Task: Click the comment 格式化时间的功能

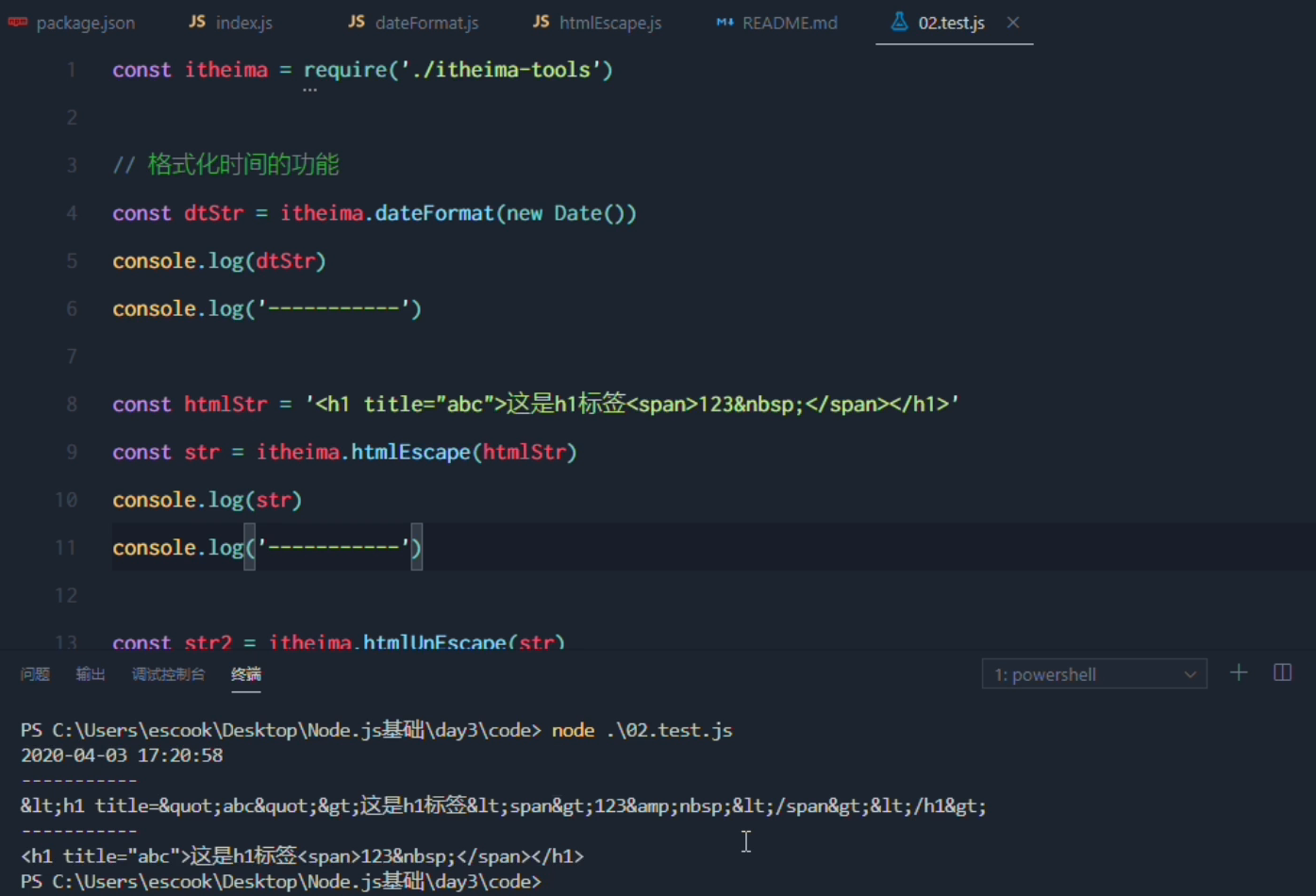Action: coord(243,165)
